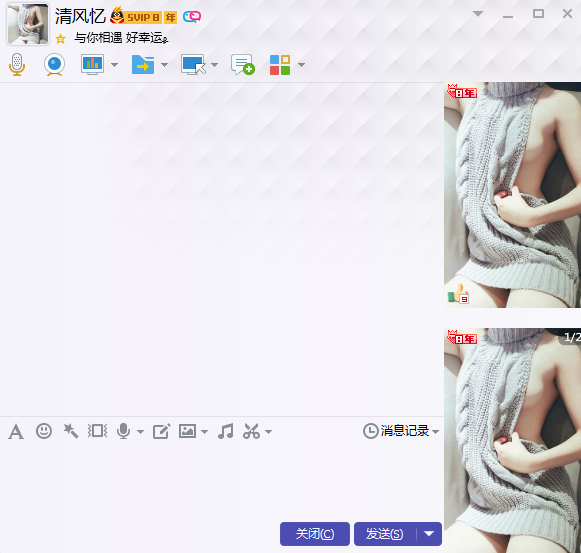
Task: Send a picture using image icon
Action: click(187, 431)
